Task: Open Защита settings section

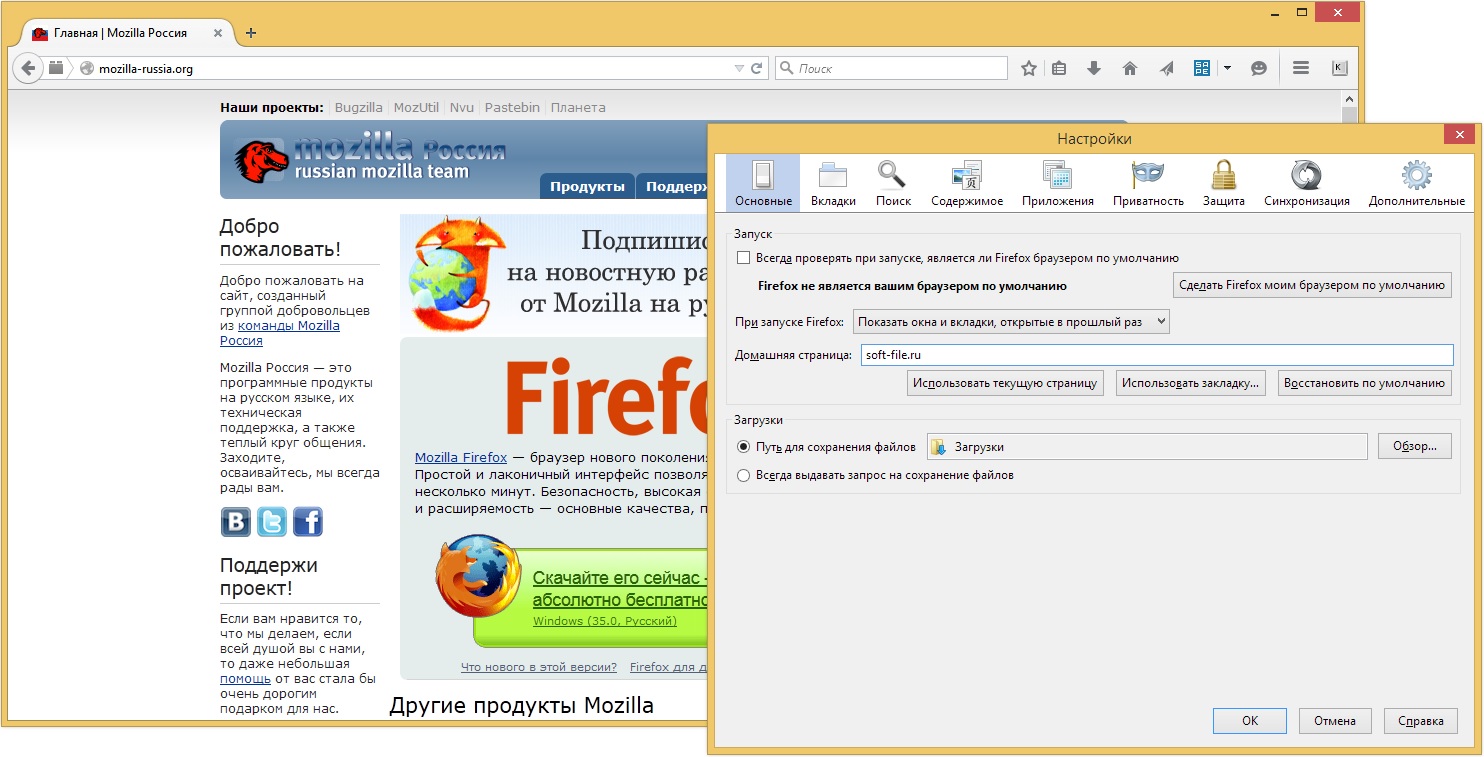Action: (1224, 183)
